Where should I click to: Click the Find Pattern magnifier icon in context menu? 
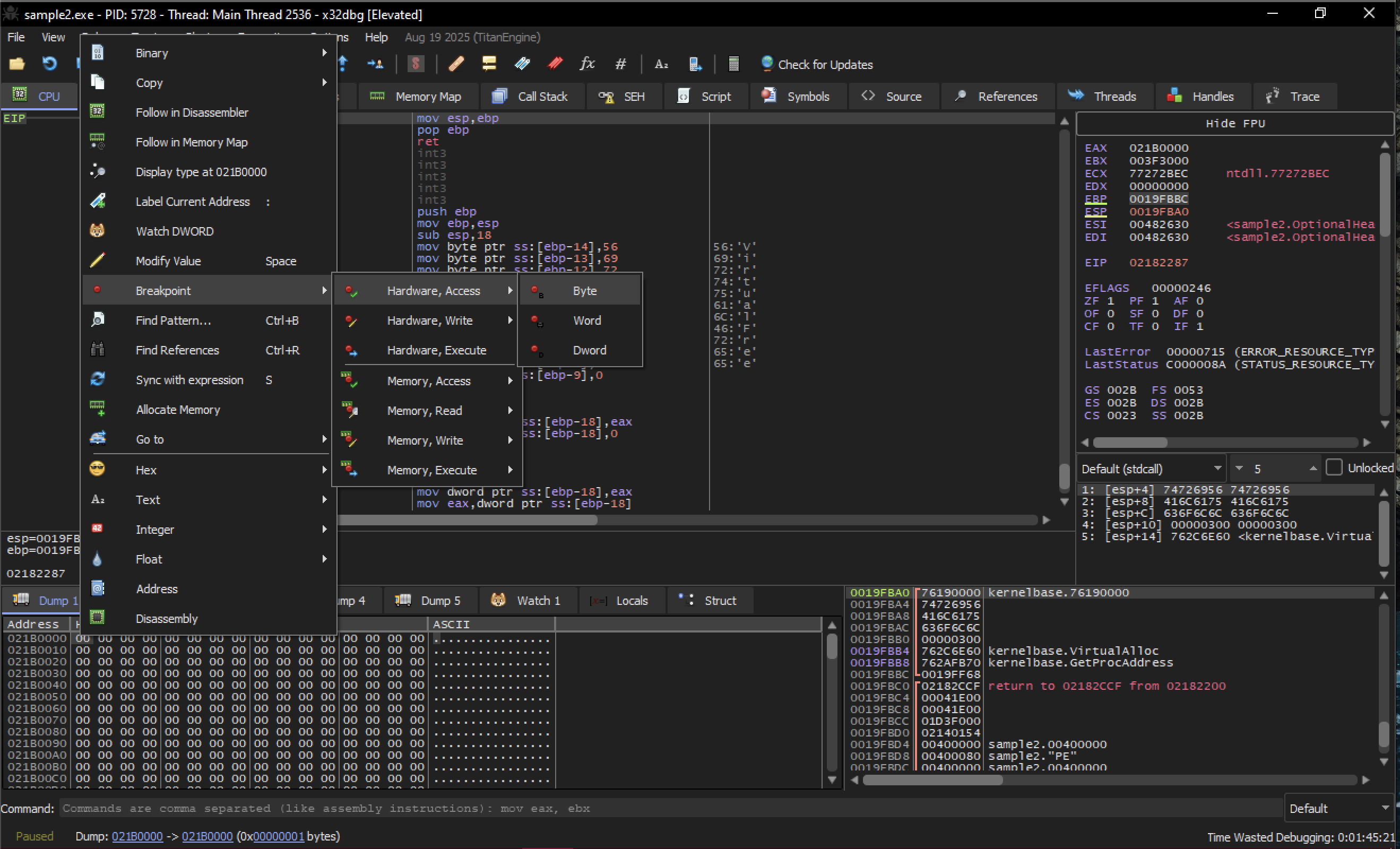(x=97, y=319)
